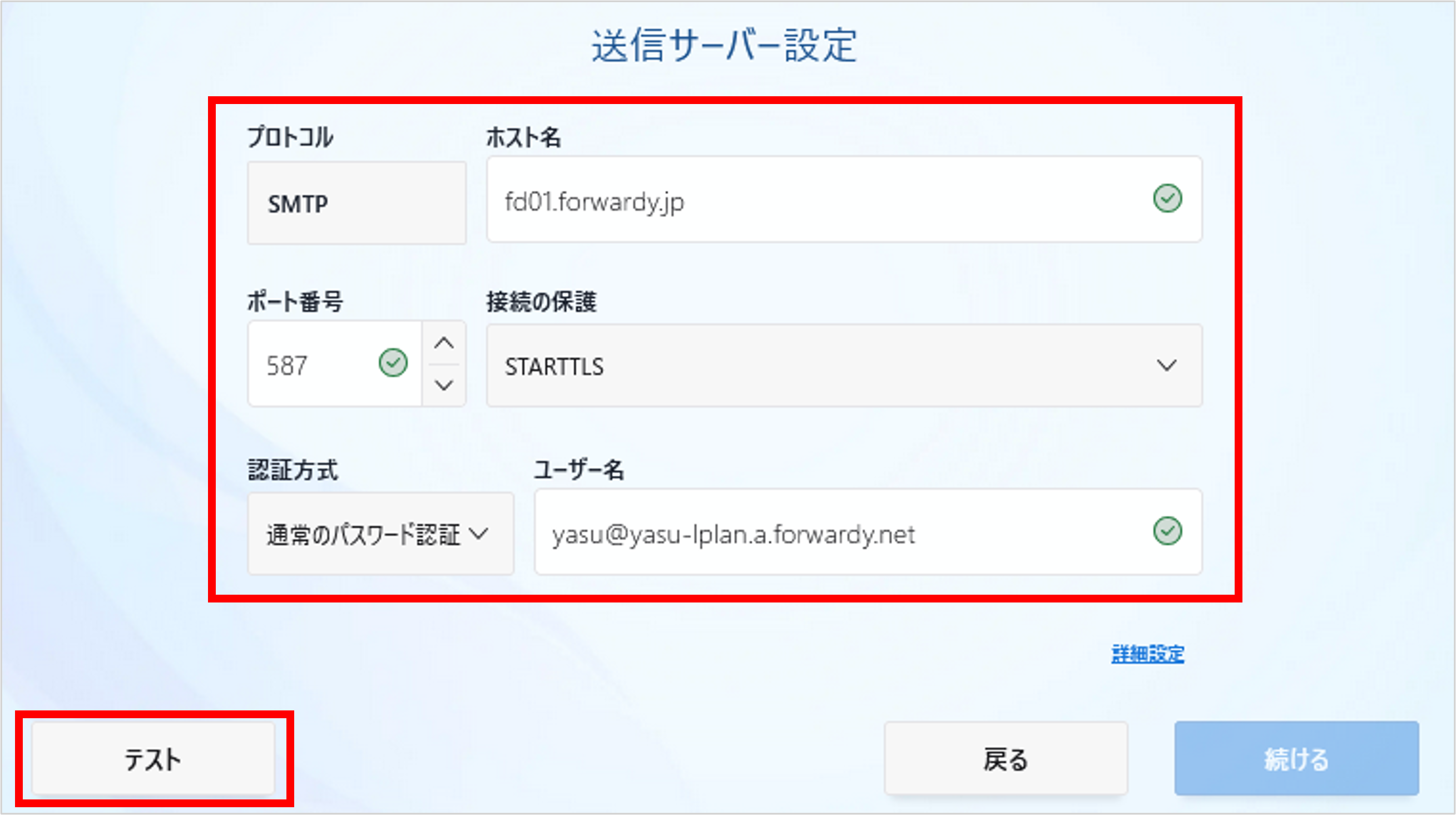Click the 続ける button

click(1296, 758)
